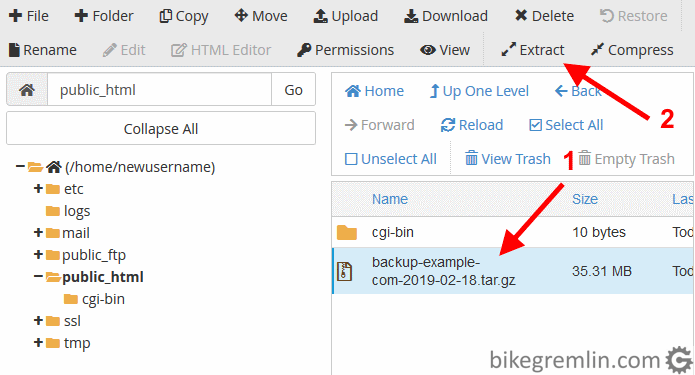Click the tar.gz archive file icon
The width and height of the screenshot is (695, 375).
pyautogui.click(x=345, y=271)
